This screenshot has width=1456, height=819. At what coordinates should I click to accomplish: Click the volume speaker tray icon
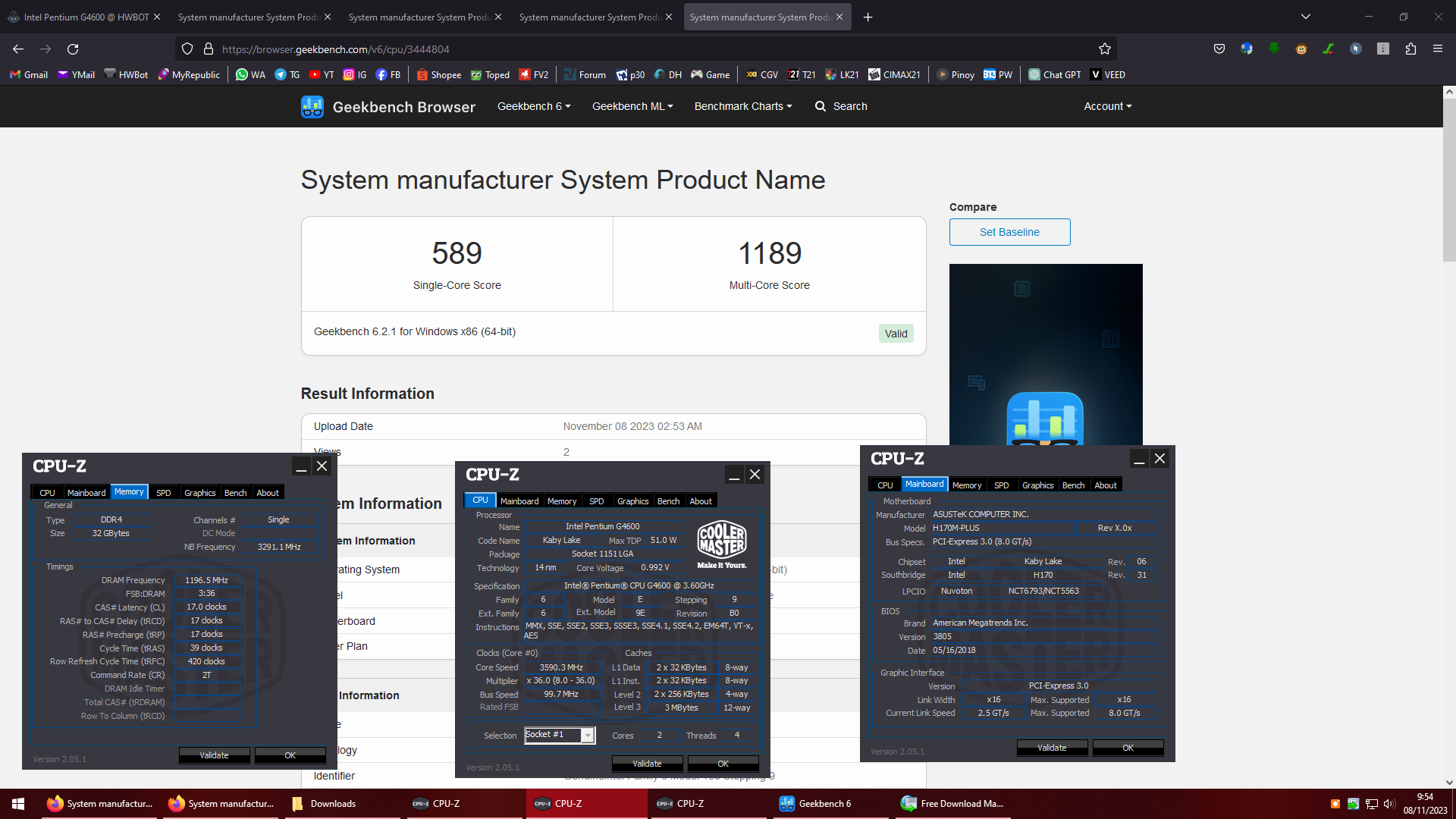click(x=1389, y=804)
